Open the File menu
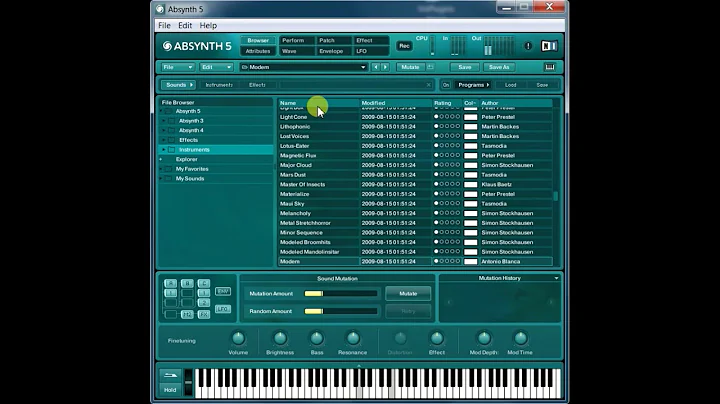The height and width of the screenshot is (404, 720). 164,25
